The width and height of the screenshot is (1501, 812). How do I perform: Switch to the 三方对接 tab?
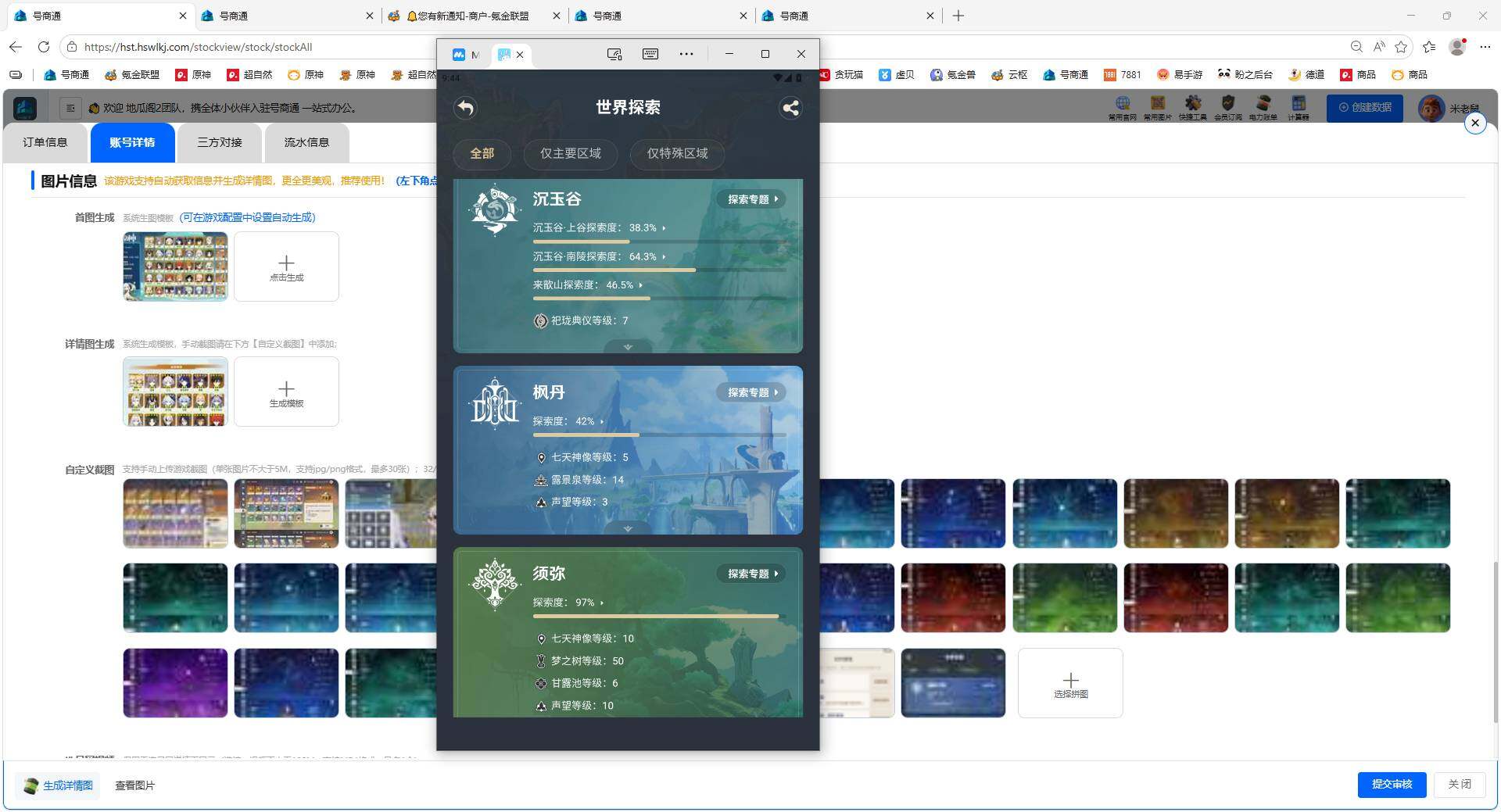(220, 142)
